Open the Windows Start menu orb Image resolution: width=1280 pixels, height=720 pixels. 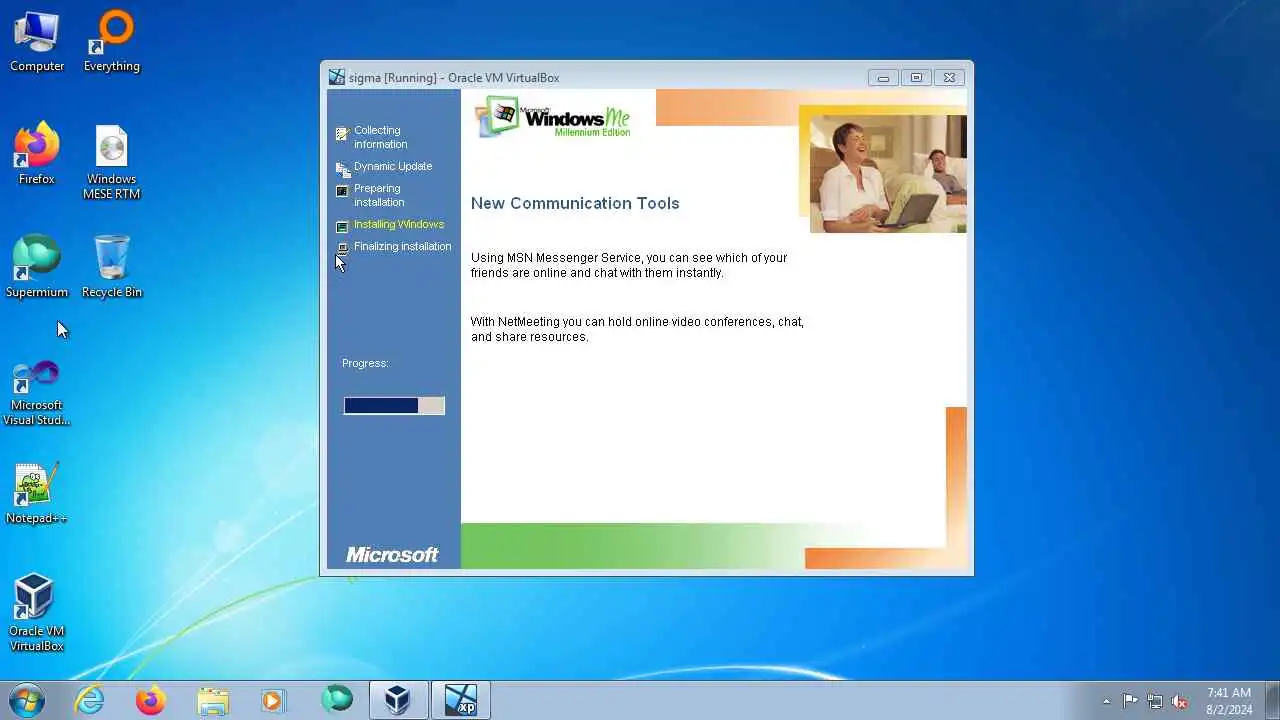tap(26, 700)
